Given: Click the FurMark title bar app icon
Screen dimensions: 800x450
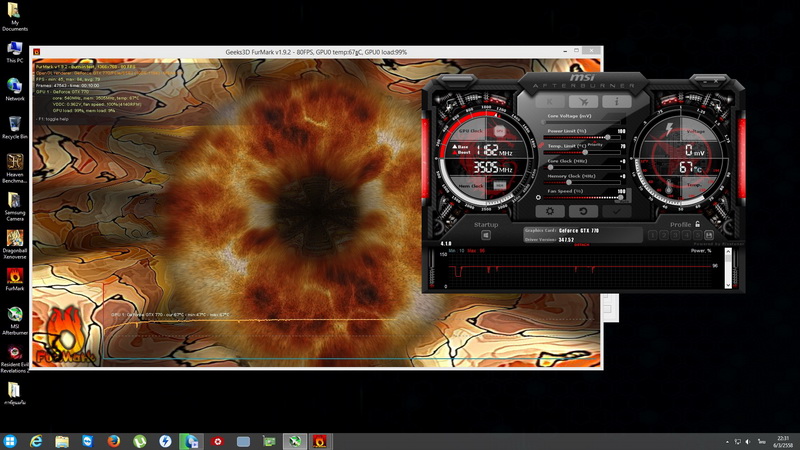Looking at the screenshot, I should 37,52.
